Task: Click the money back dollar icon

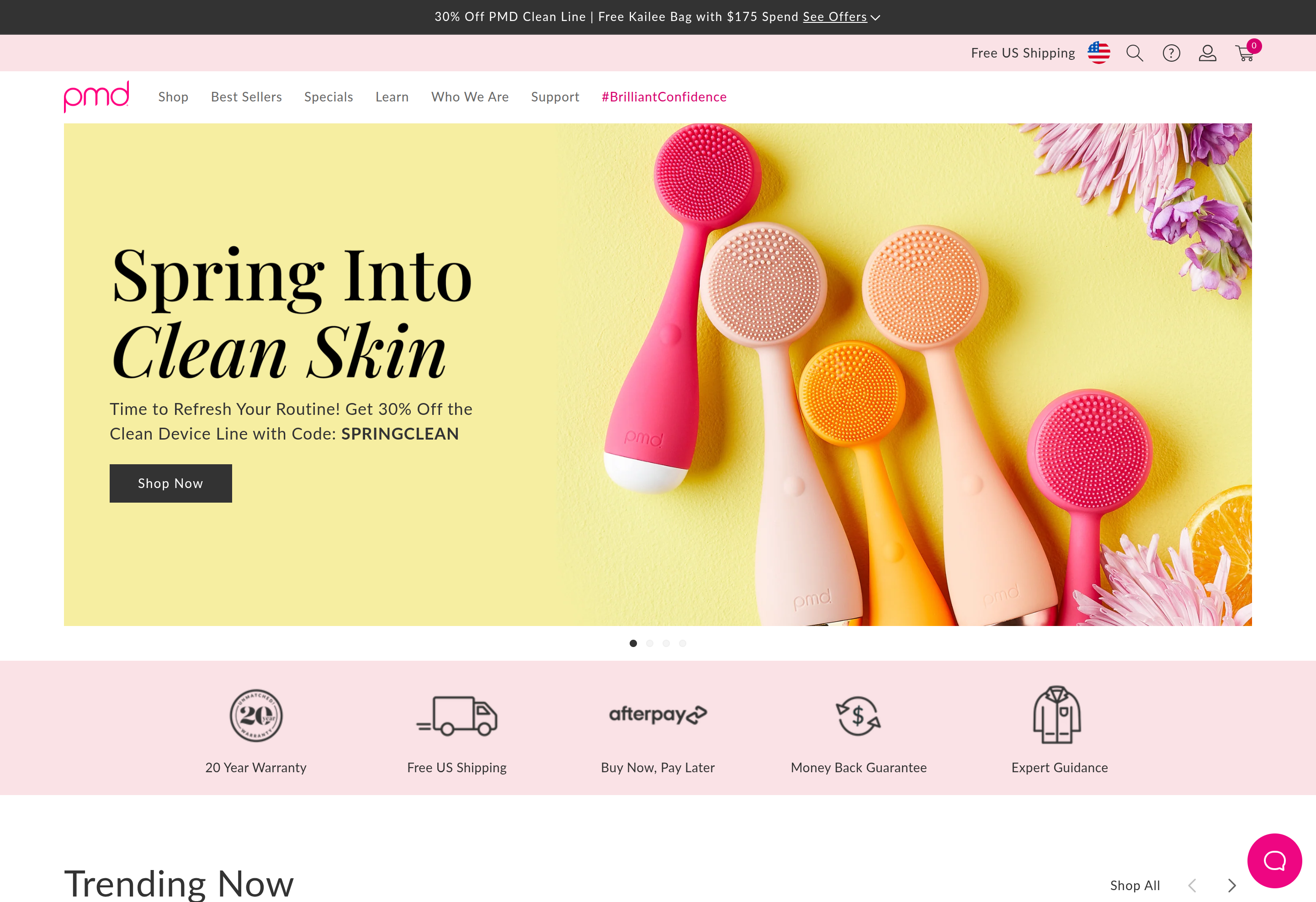Action: [x=859, y=716]
